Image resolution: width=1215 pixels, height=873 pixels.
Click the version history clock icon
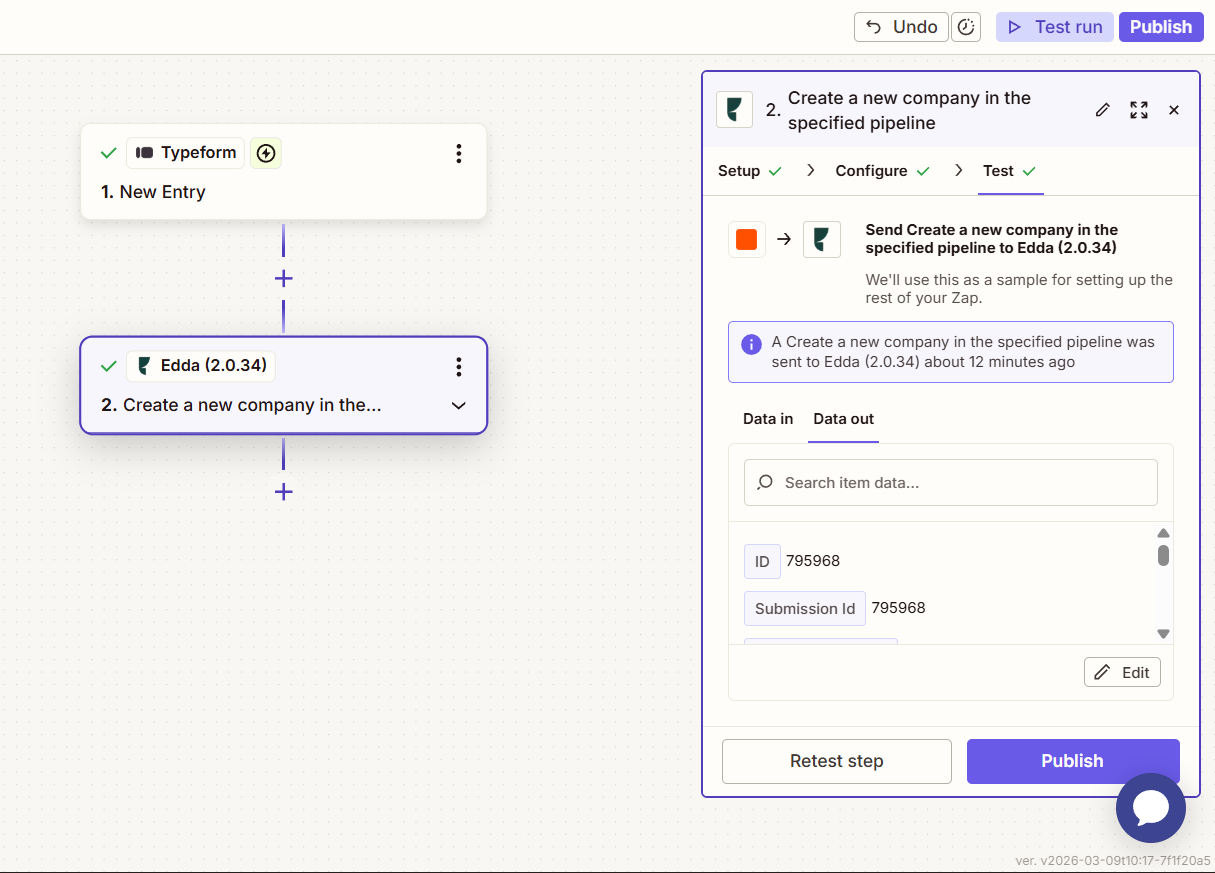coord(966,27)
